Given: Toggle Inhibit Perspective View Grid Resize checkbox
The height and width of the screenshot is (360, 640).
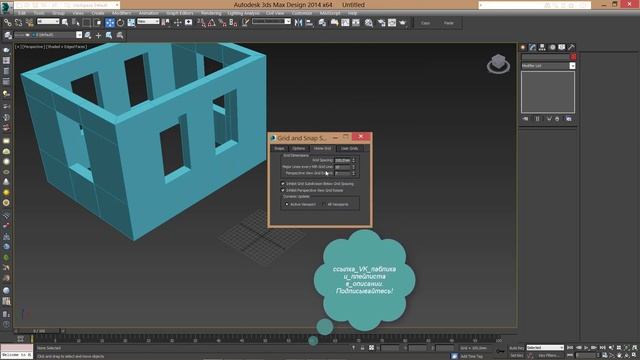Looking at the screenshot, I should (x=282, y=190).
